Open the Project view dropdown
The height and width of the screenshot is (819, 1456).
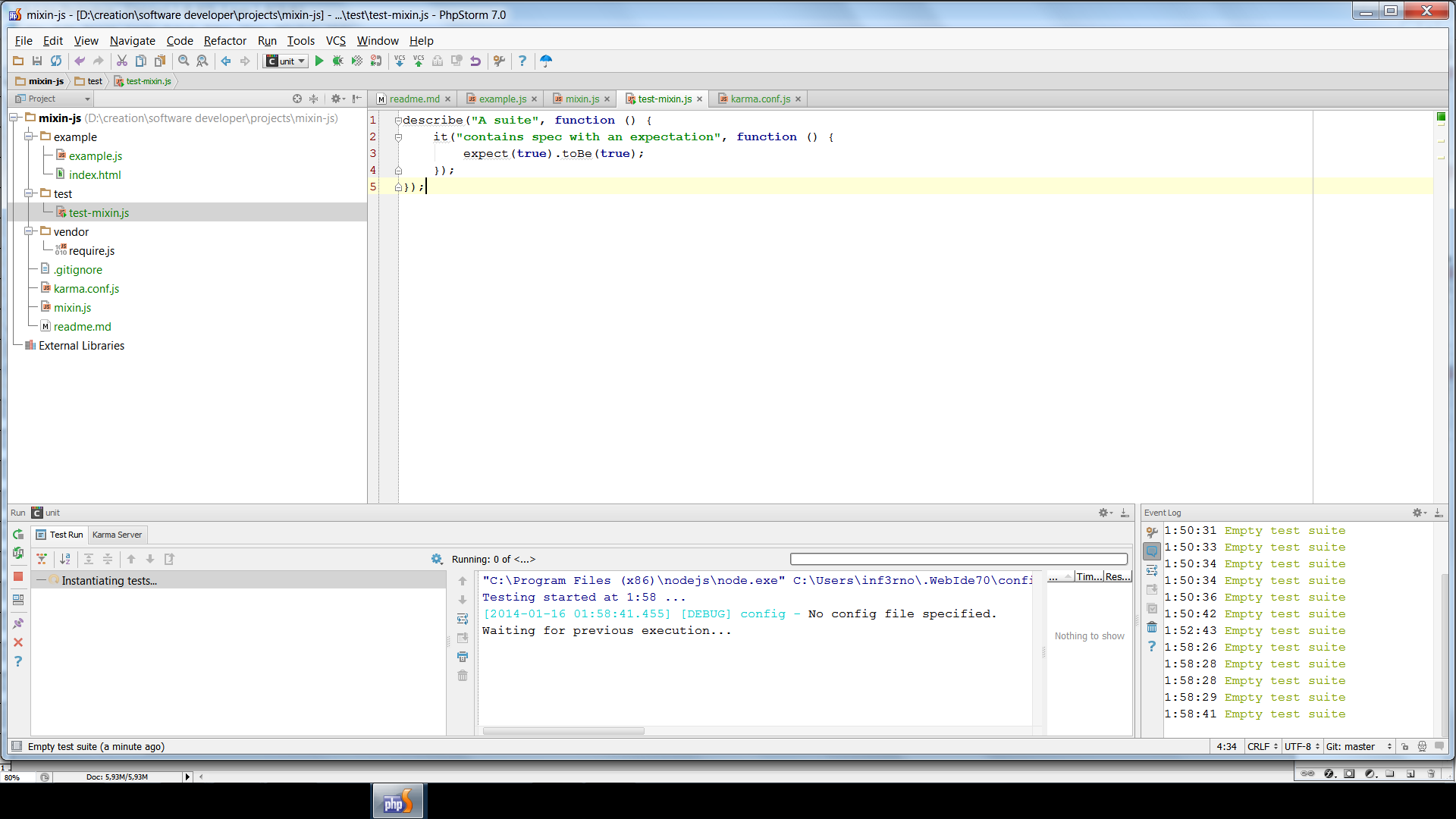point(53,99)
